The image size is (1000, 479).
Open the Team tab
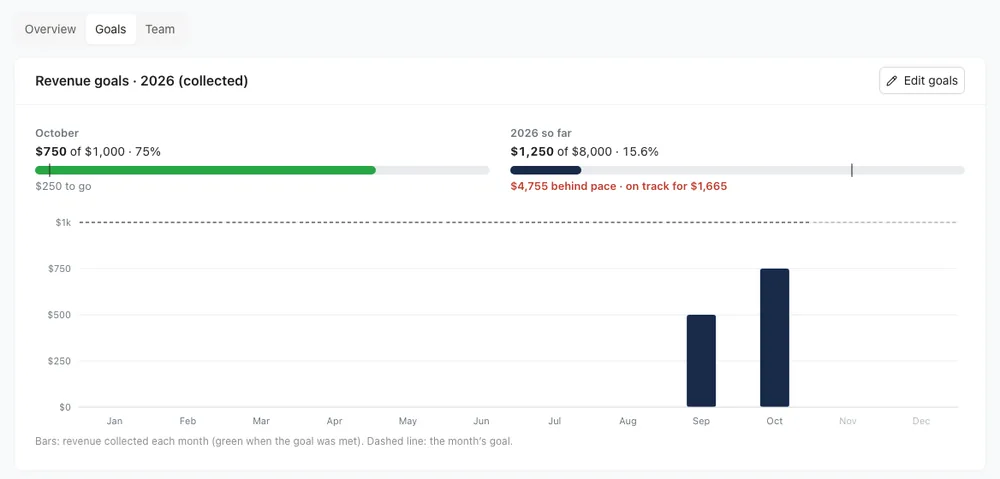pos(160,29)
